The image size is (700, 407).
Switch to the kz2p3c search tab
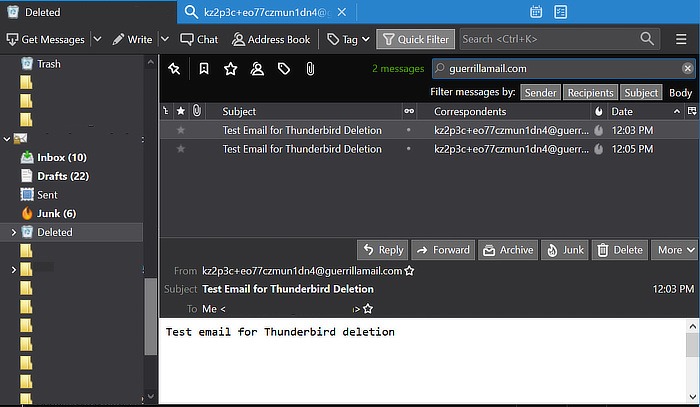[266, 12]
